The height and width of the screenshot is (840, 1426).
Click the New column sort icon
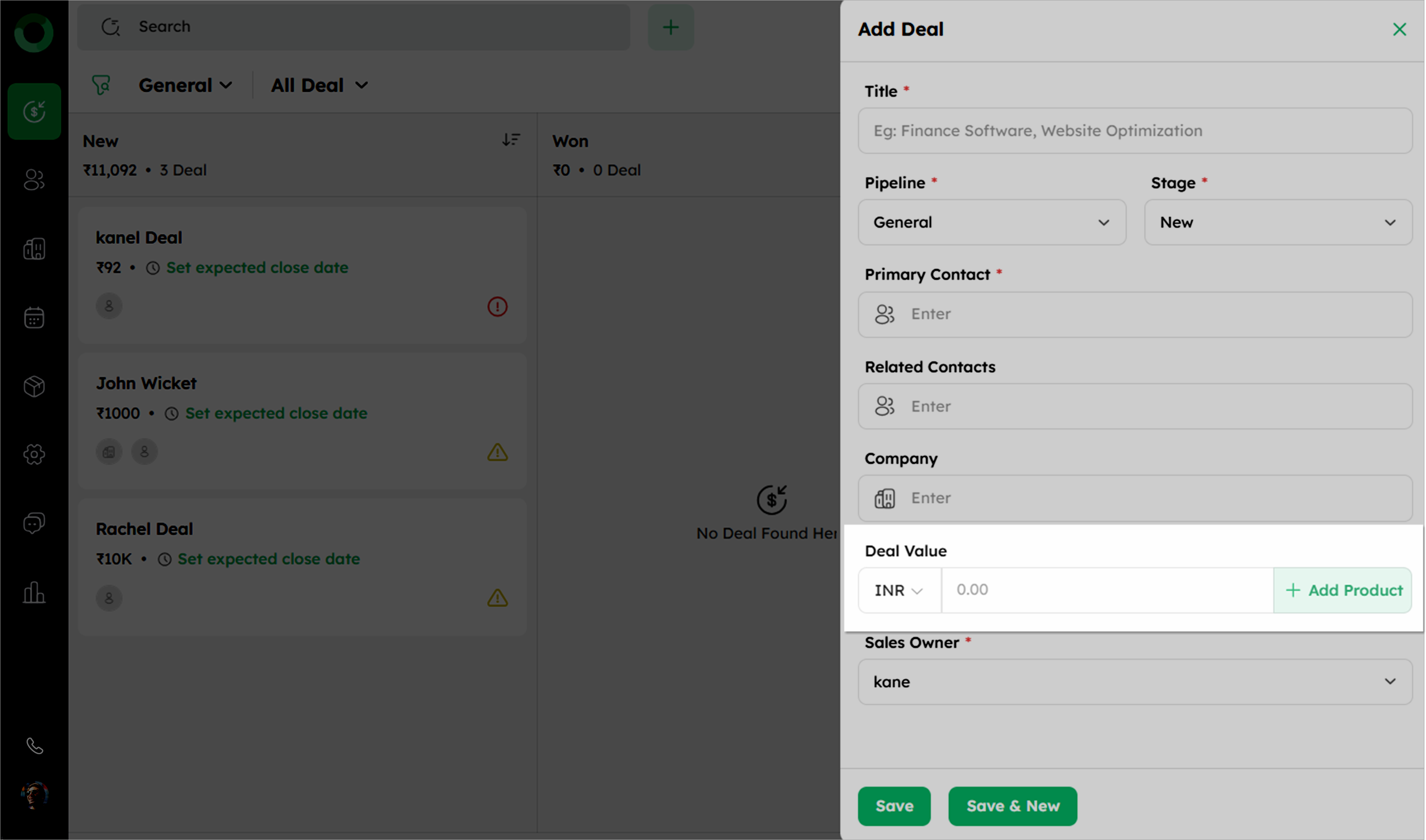point(511,140)
